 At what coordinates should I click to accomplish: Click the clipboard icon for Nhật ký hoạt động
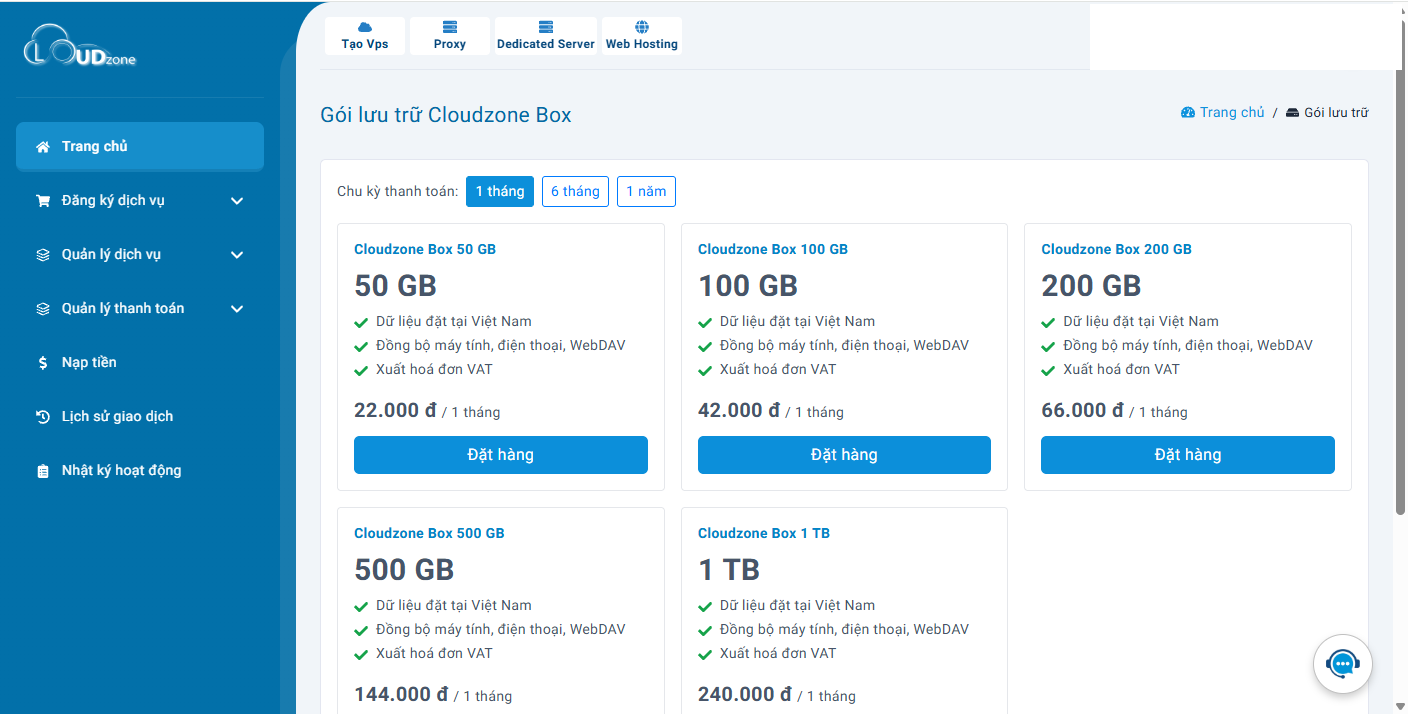coord(43,471)
